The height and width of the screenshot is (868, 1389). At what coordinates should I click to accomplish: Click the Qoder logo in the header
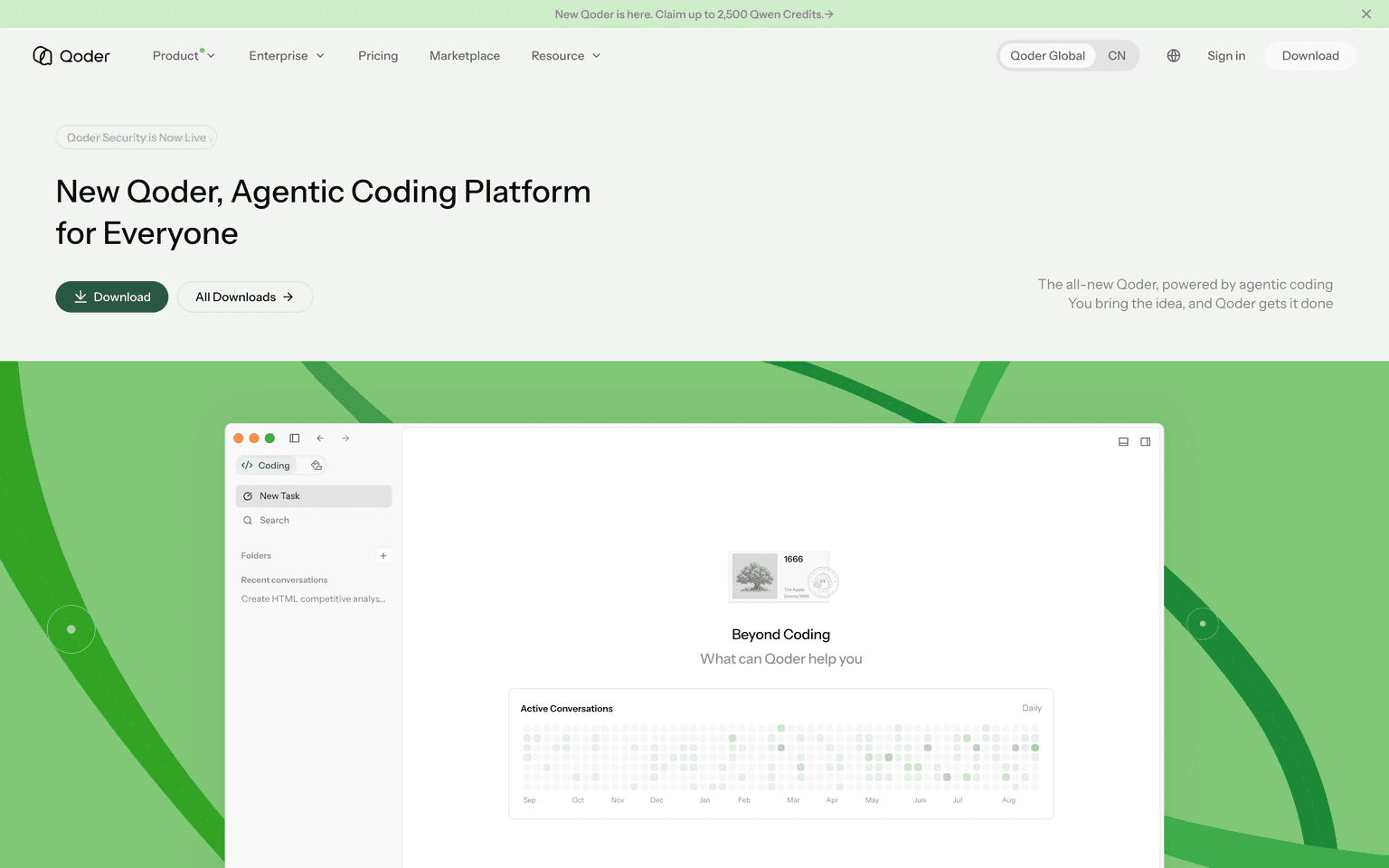[71, 56]
